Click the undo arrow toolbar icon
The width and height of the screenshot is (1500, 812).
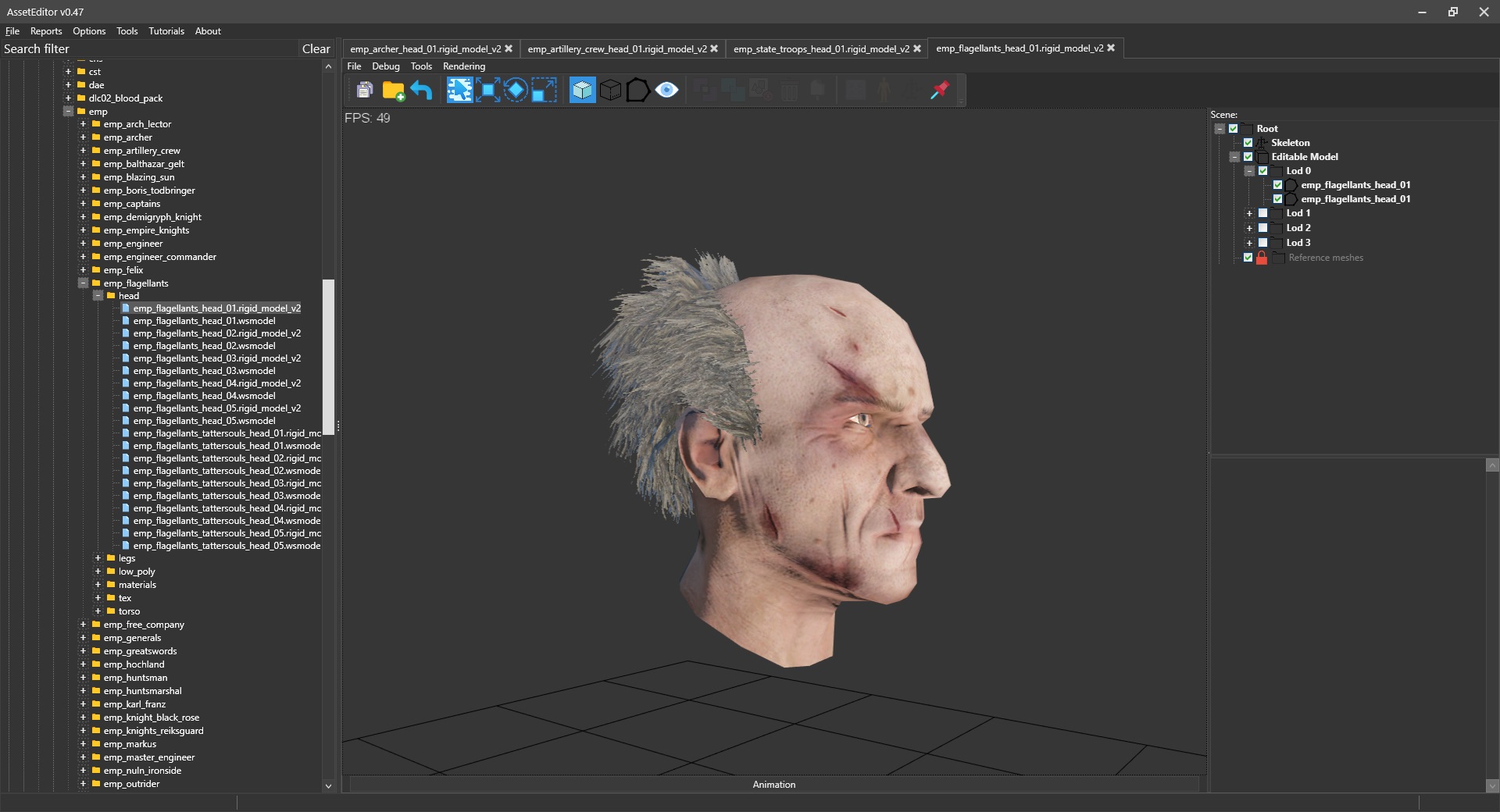(421, 91)
